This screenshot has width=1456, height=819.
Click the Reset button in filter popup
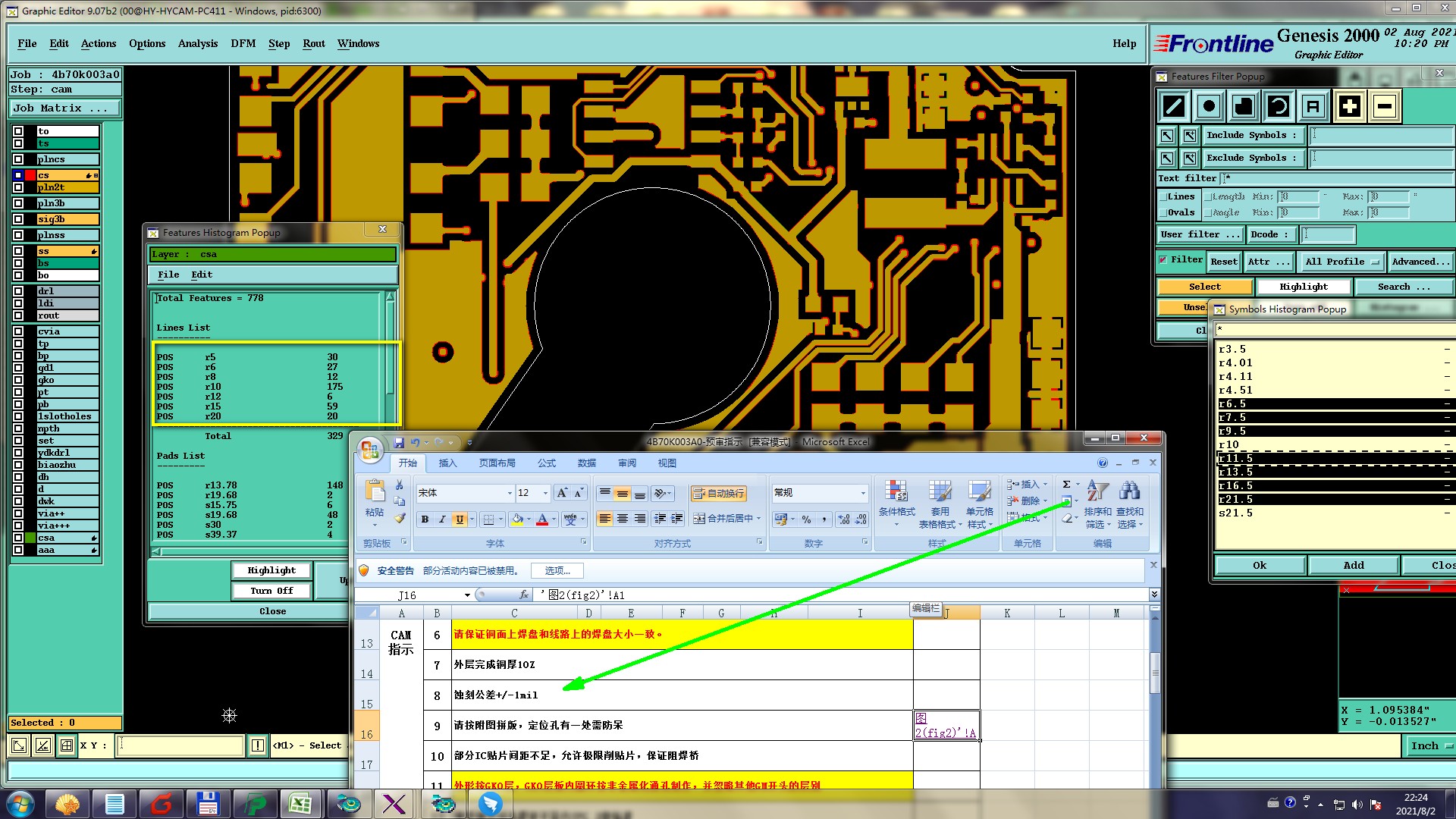pos(1223,262)
